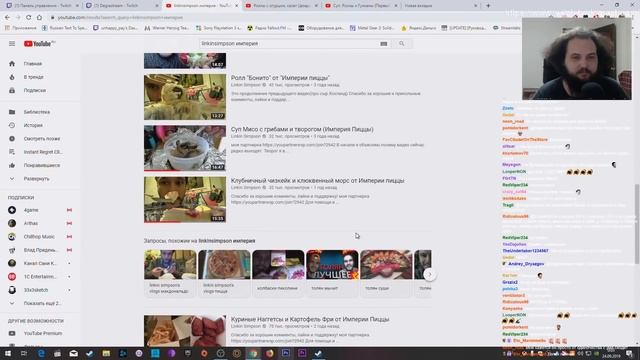Screen dimensions: 640x360
Task: Select related search топен суши card
Action: (x=386, y=273)
